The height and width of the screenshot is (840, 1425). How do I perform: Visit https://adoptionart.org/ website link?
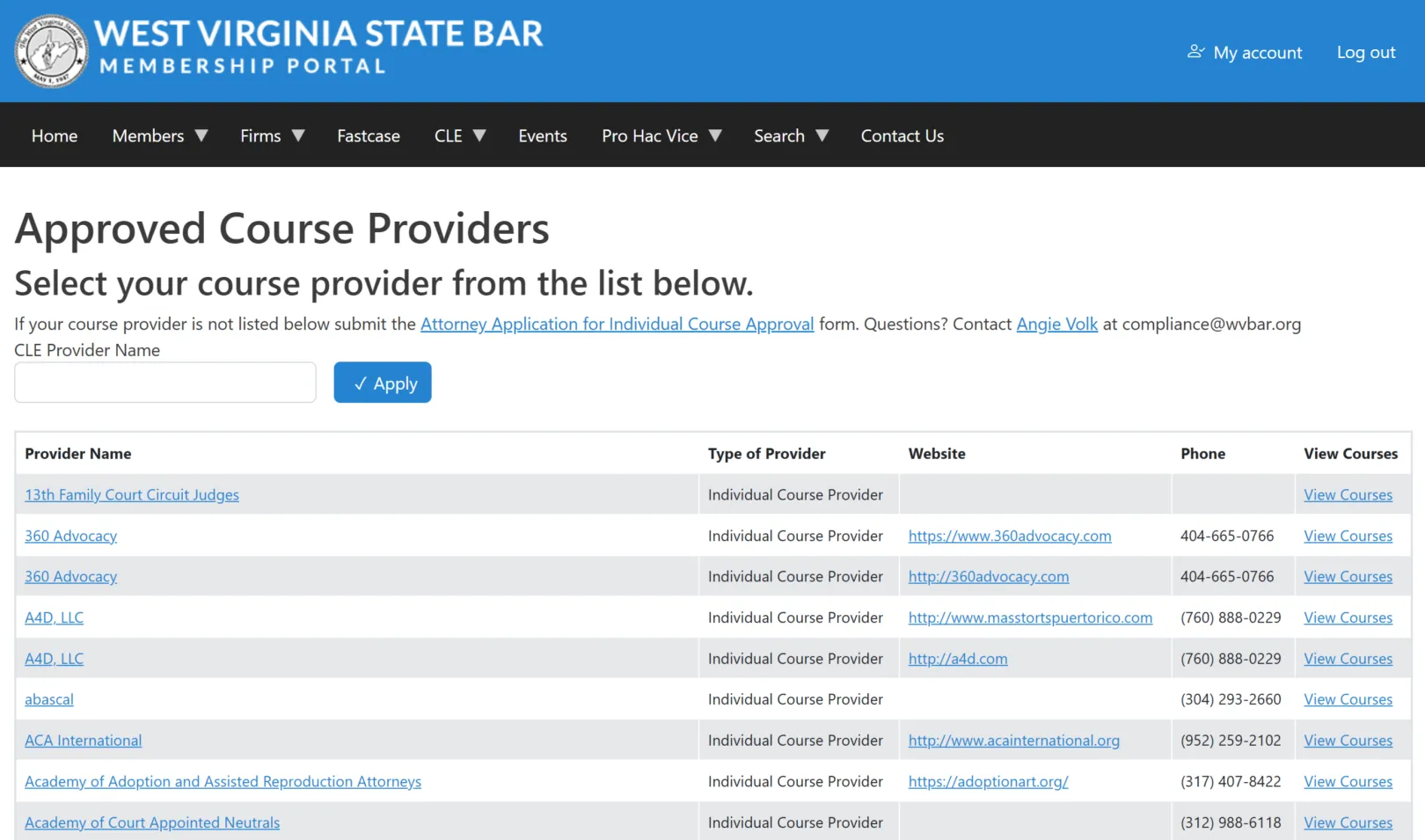click(x=989, y=781)
